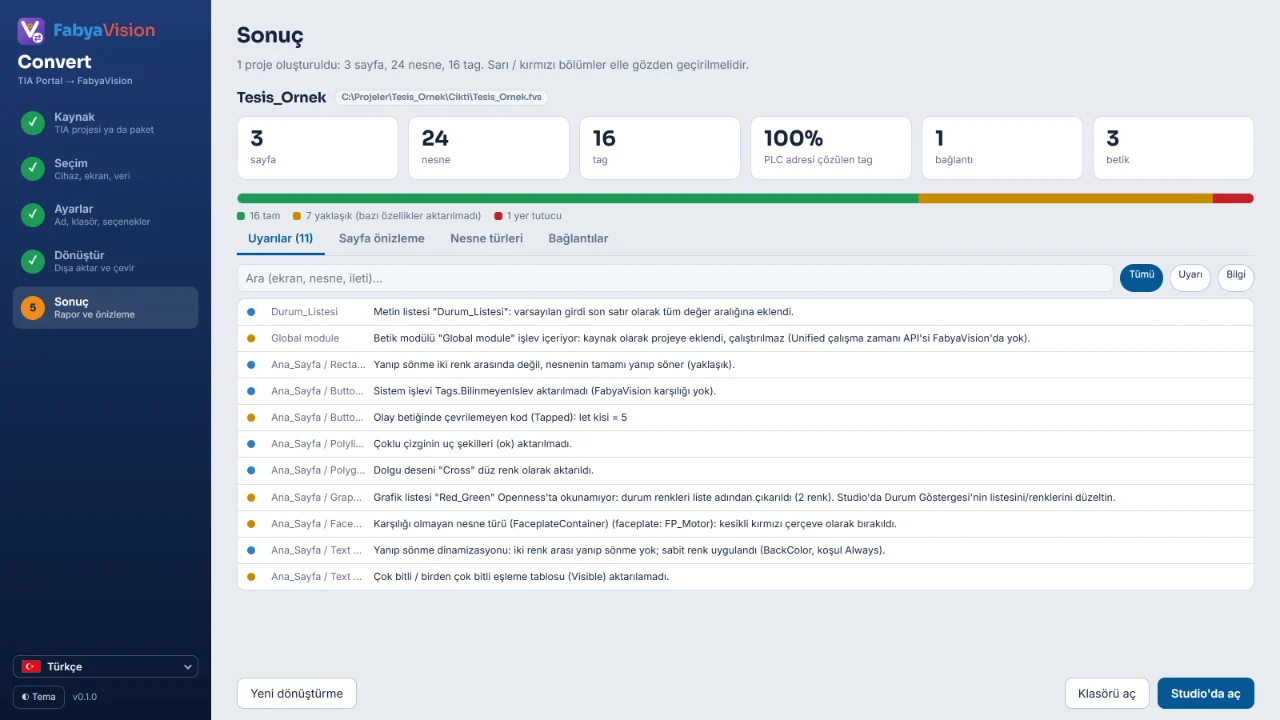Show the Bağlantılar tab
1280x720 pixels.
point(578,239)
